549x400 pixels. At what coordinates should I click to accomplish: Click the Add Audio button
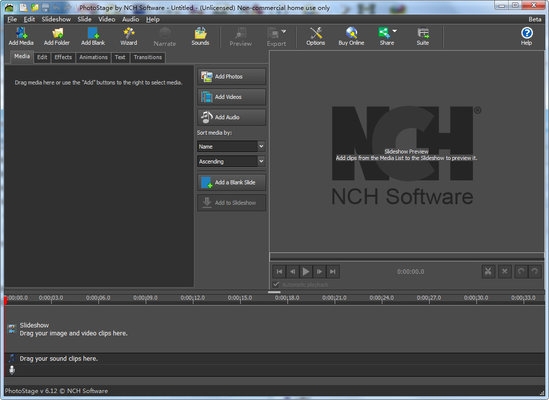tap(231, 117)
